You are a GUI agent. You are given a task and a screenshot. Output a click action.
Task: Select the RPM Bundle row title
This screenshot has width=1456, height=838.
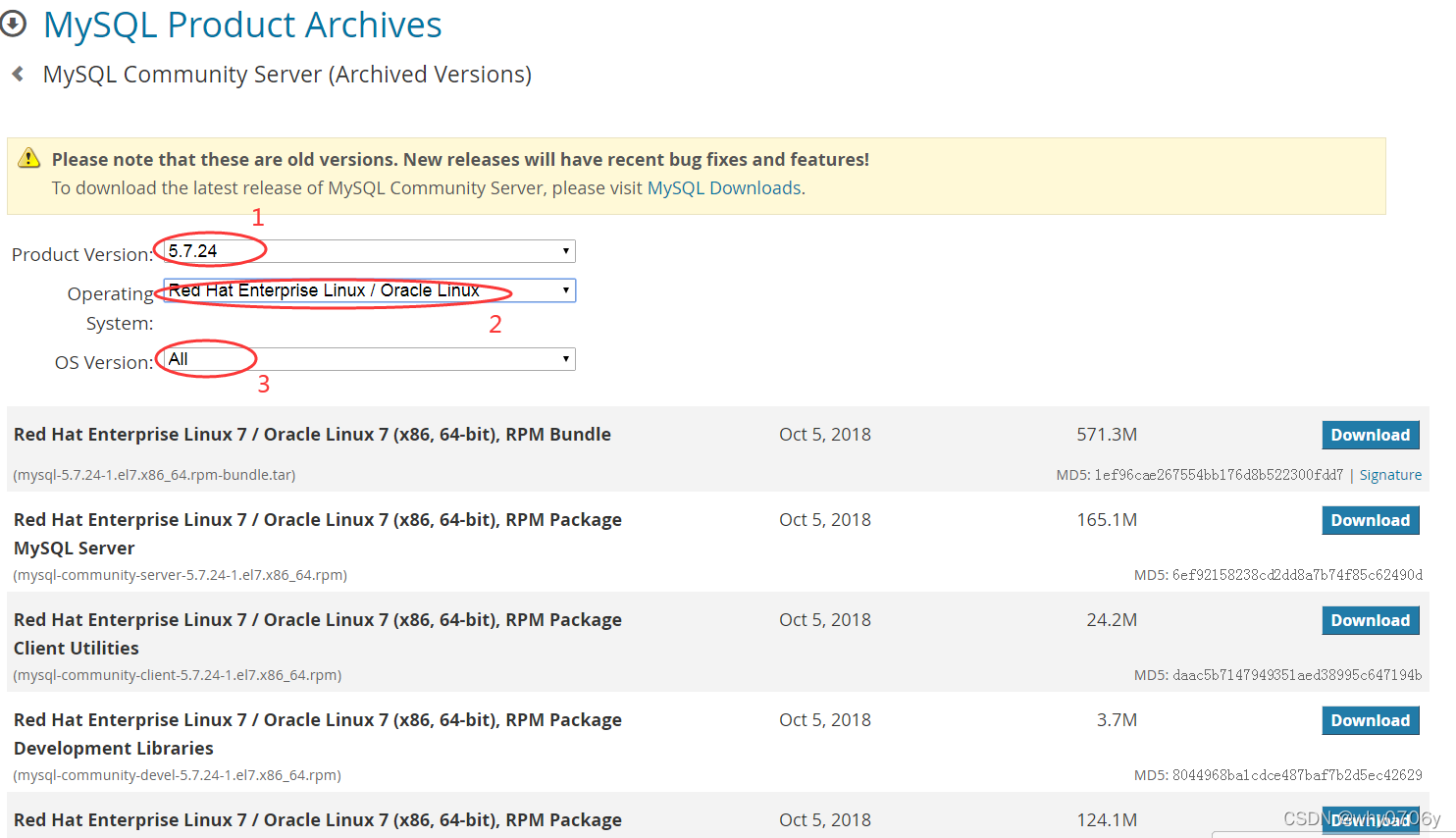312,434
